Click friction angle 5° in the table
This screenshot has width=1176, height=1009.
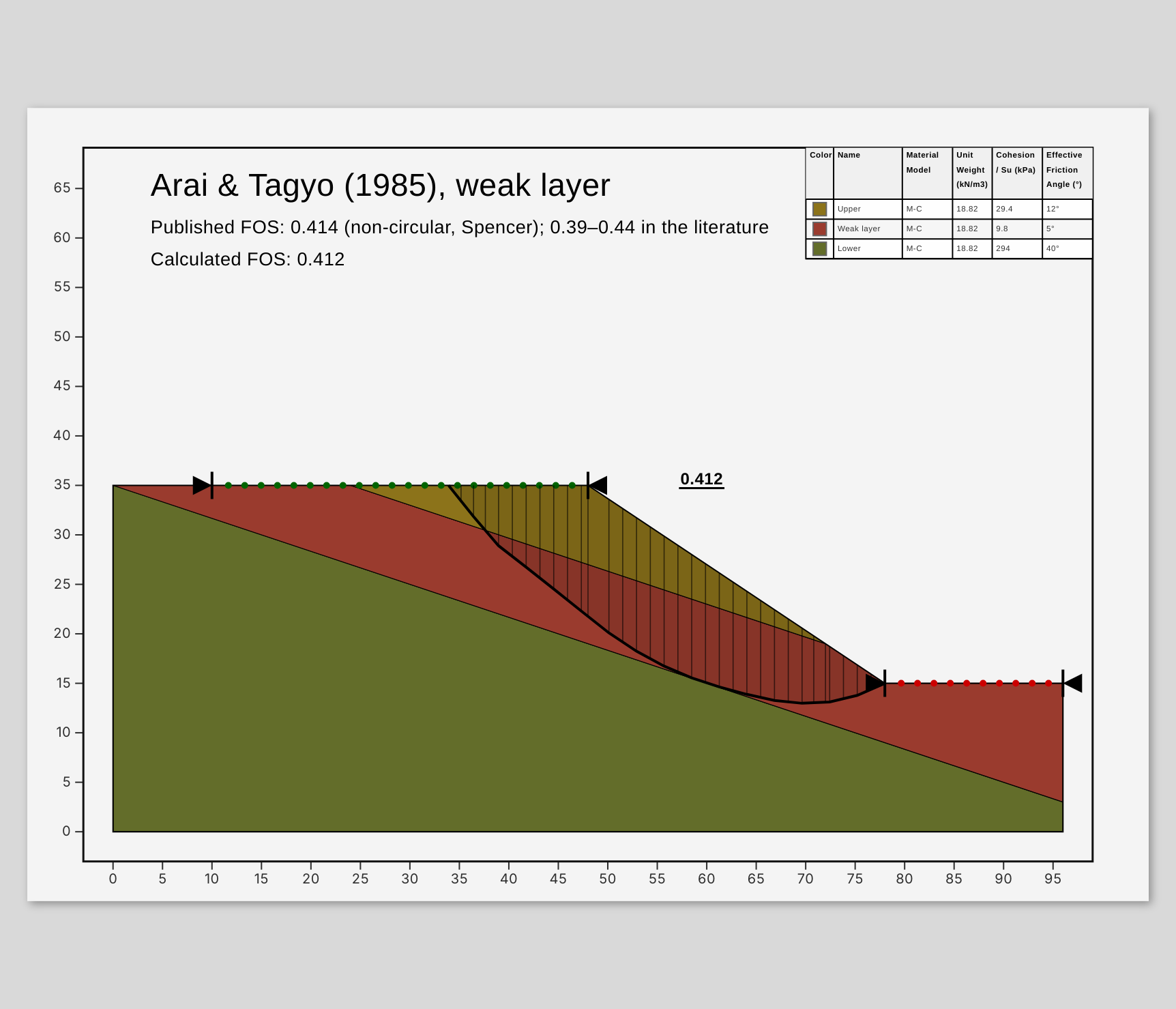point(1068,229)
